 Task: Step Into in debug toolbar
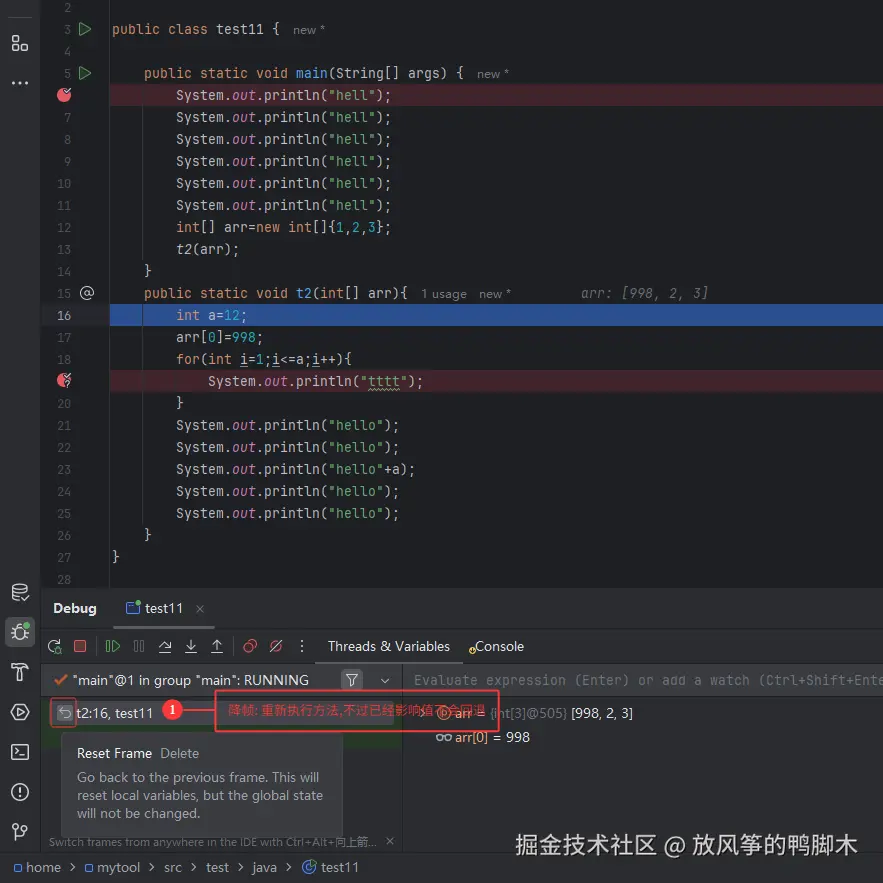coord(191,646)
